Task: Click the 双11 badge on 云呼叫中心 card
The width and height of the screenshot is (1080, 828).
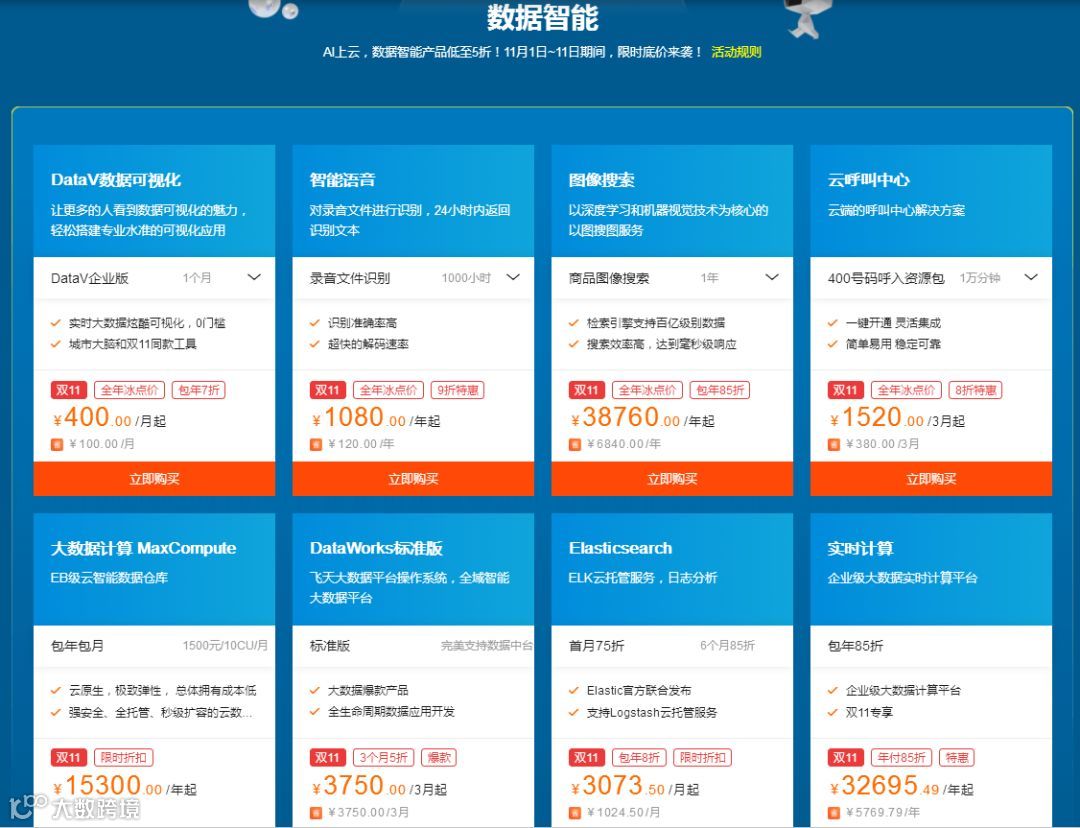Action: click(x=845, y=390)
